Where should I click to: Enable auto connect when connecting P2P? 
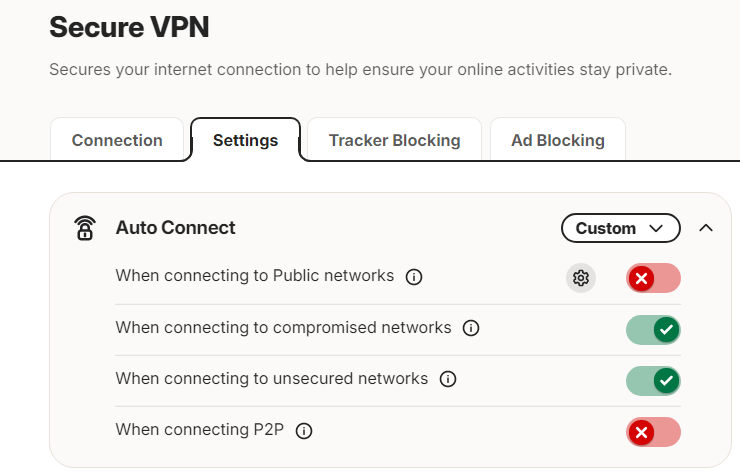click(653, 432)
